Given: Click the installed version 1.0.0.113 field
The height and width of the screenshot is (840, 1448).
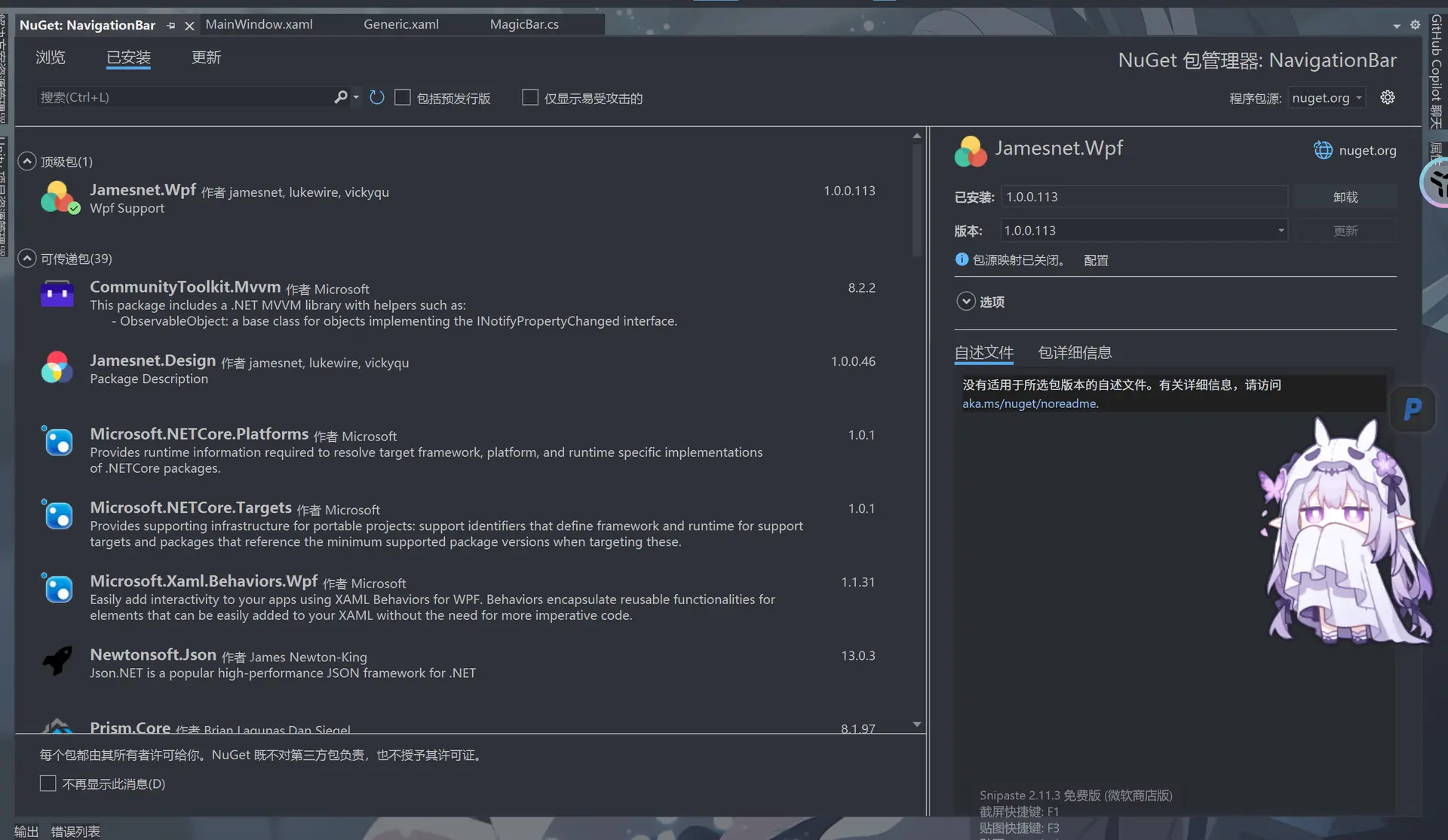Looking at the screenshot, I should coord(1144,197).
